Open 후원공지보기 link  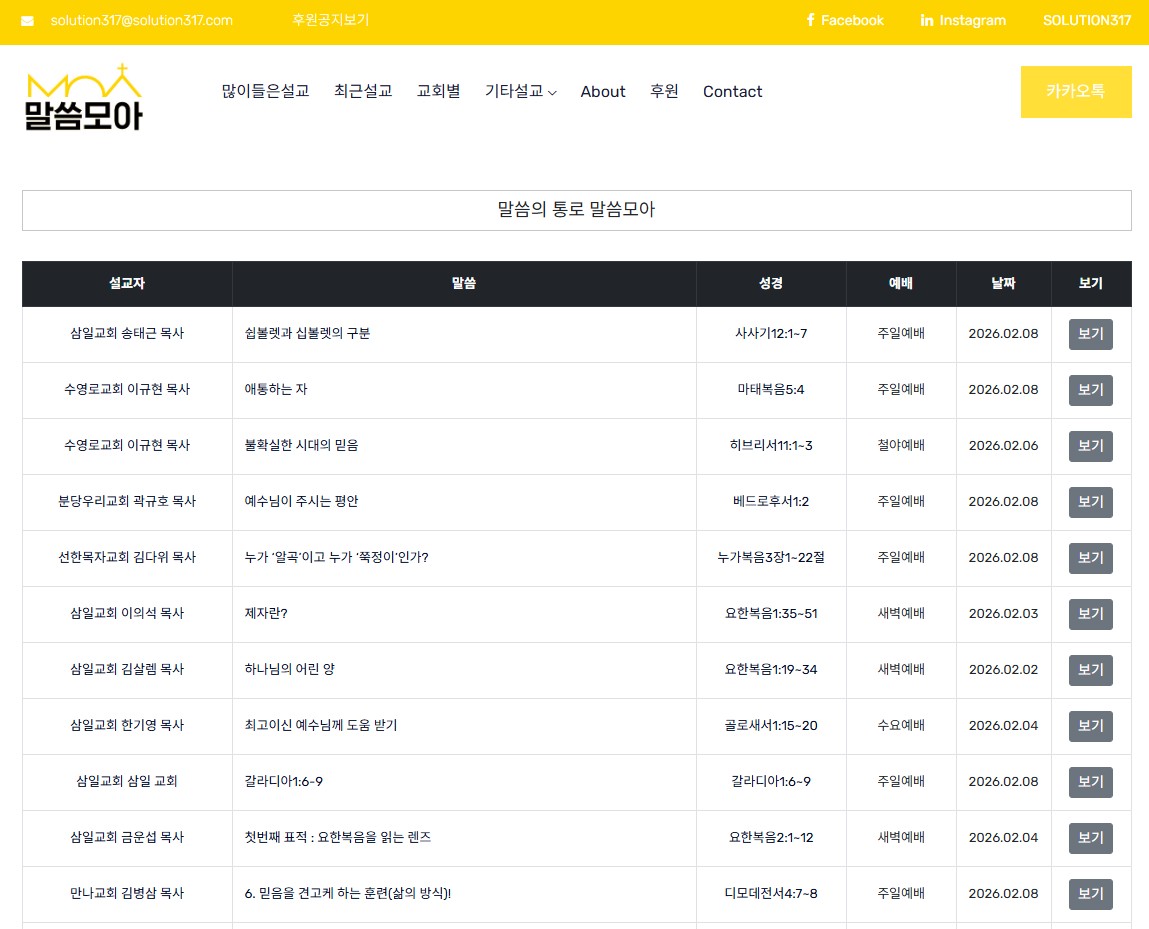330,21
